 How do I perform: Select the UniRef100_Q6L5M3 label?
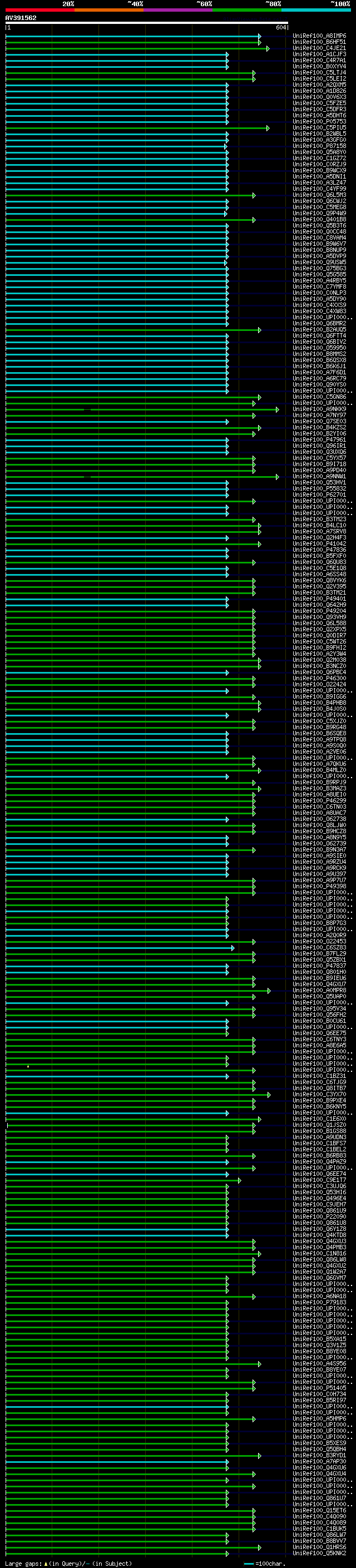pyautogui.click(x=319, y=195)
